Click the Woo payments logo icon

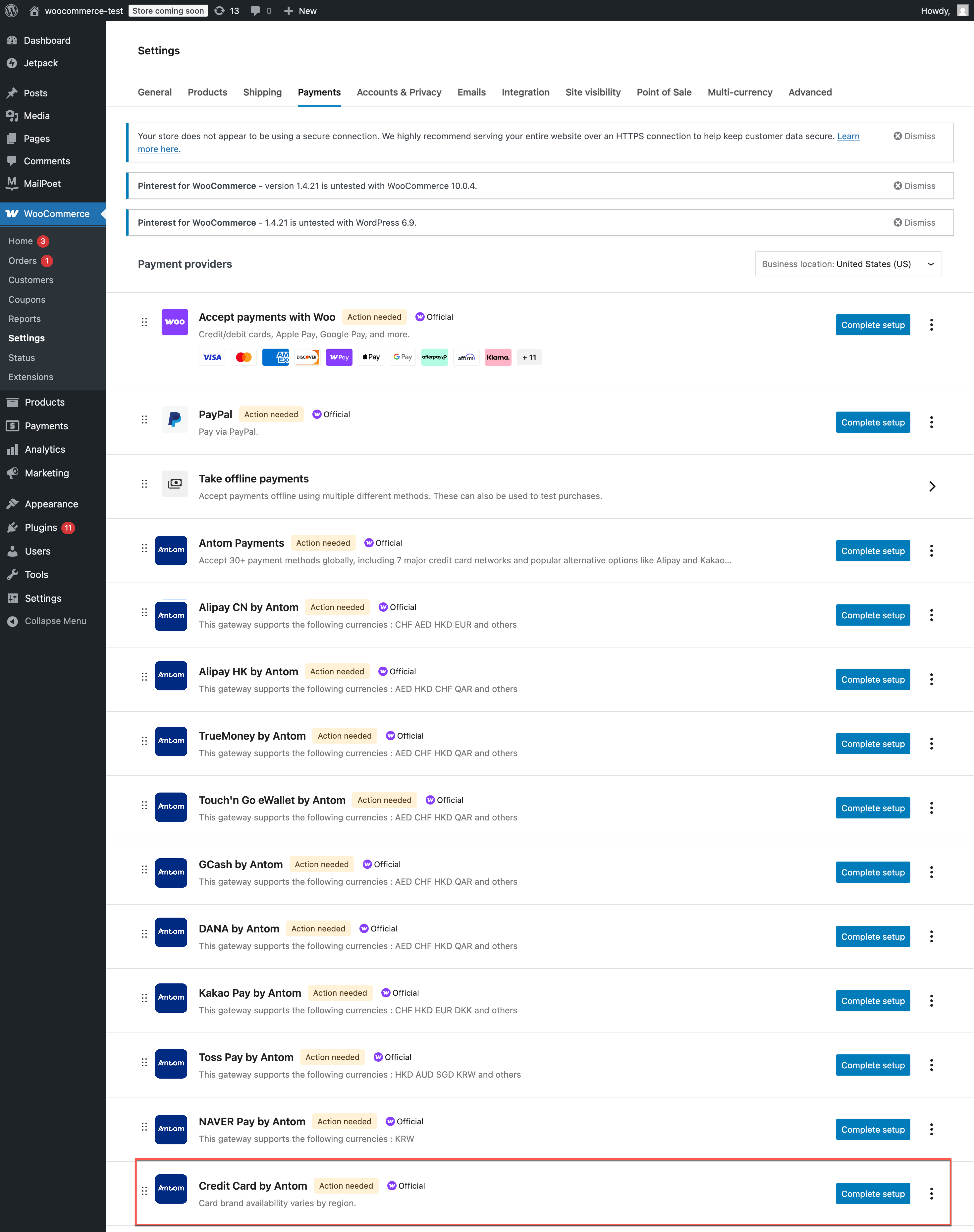coord(174,322)
